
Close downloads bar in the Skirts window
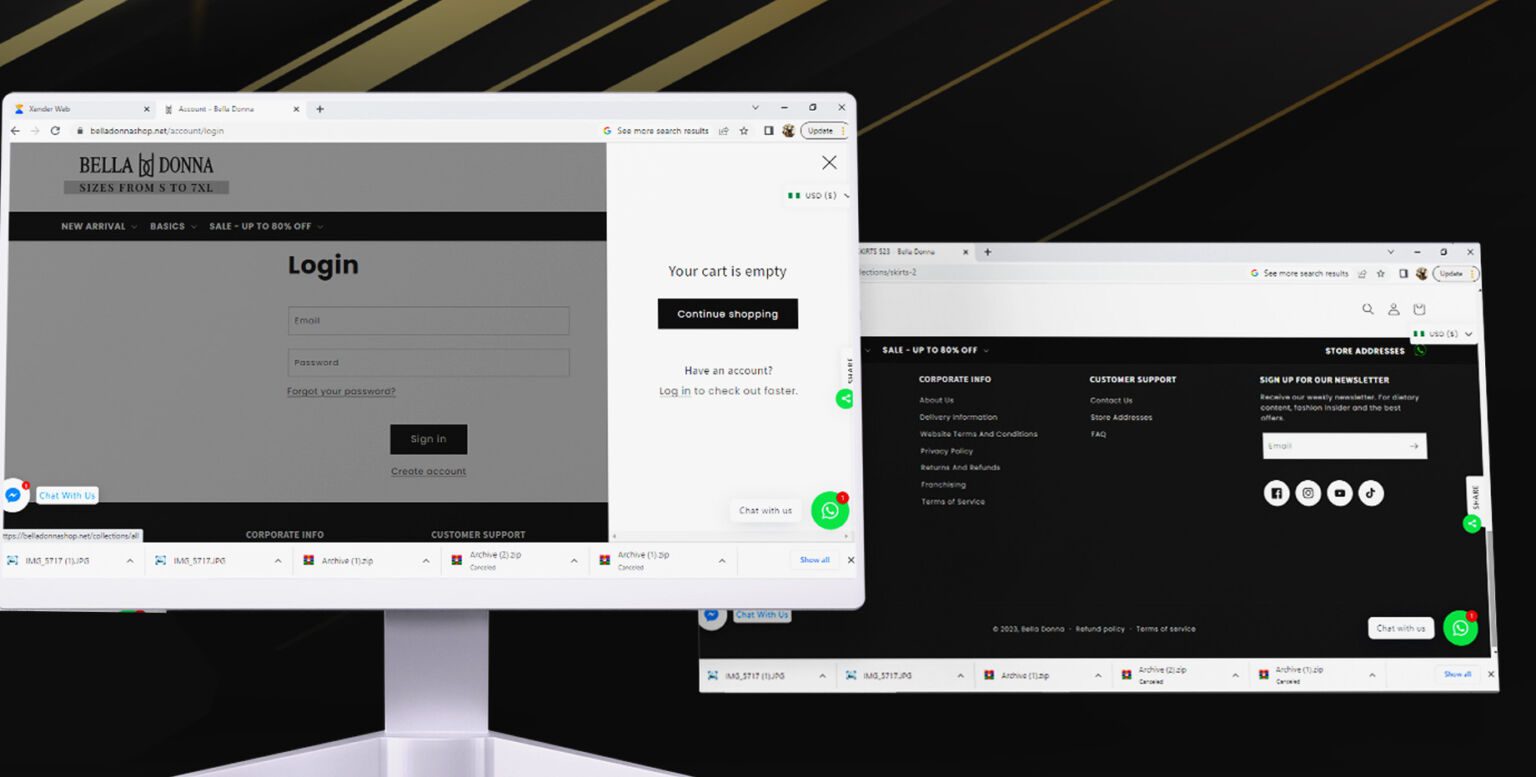1492,675
